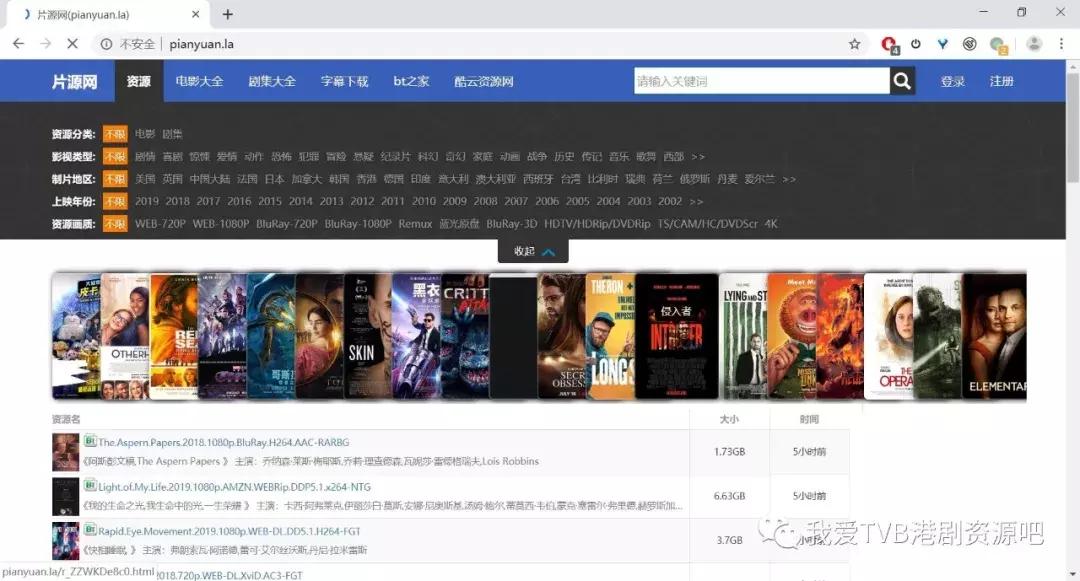The height and width of the screenshot is (581, 1080).
Task: Collapse the filter panel with 收起
Action: pyautogui.click(x=533, y=251)
